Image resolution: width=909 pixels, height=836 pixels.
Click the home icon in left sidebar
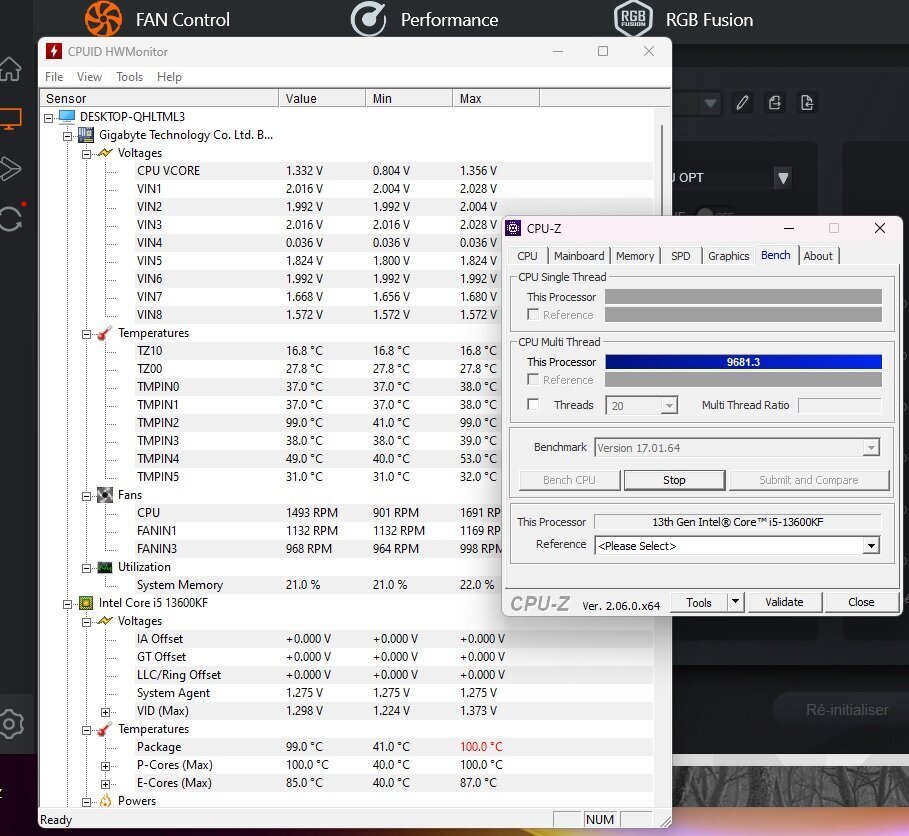pos(10,69)
